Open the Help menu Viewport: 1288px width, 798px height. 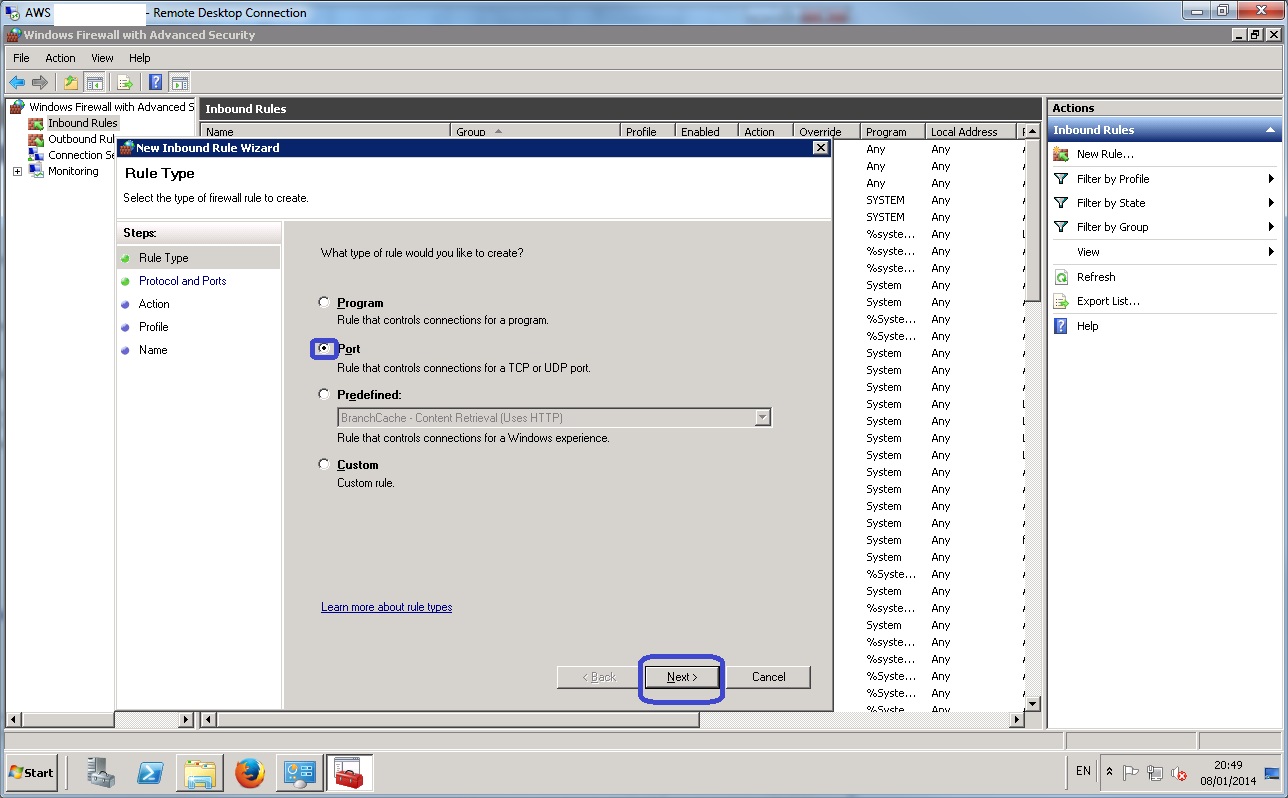coord(140,58)
